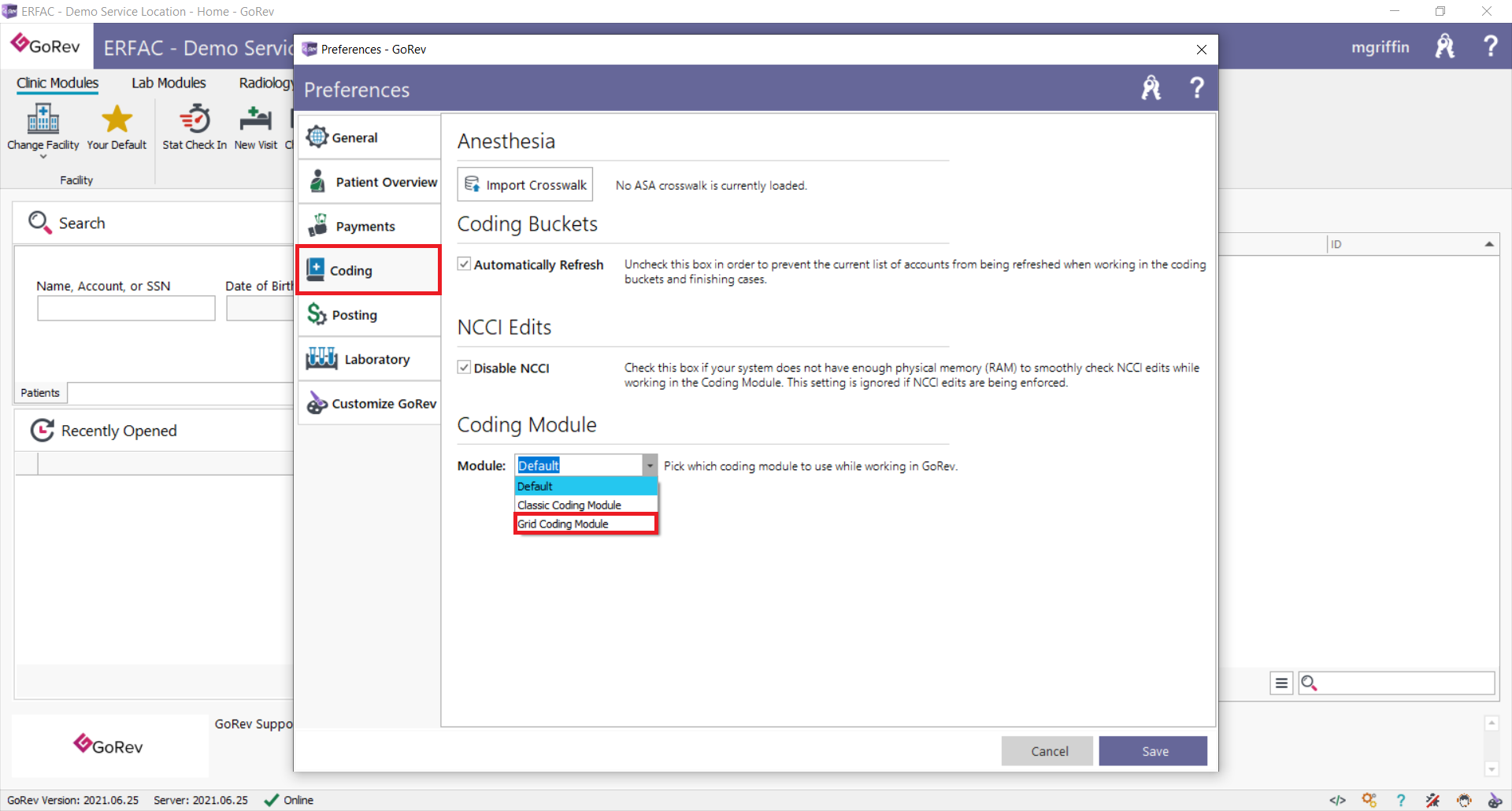Click the Import Crosswalk button
The height and width of the screenshot is (811, 1512).
click(525, 184)
